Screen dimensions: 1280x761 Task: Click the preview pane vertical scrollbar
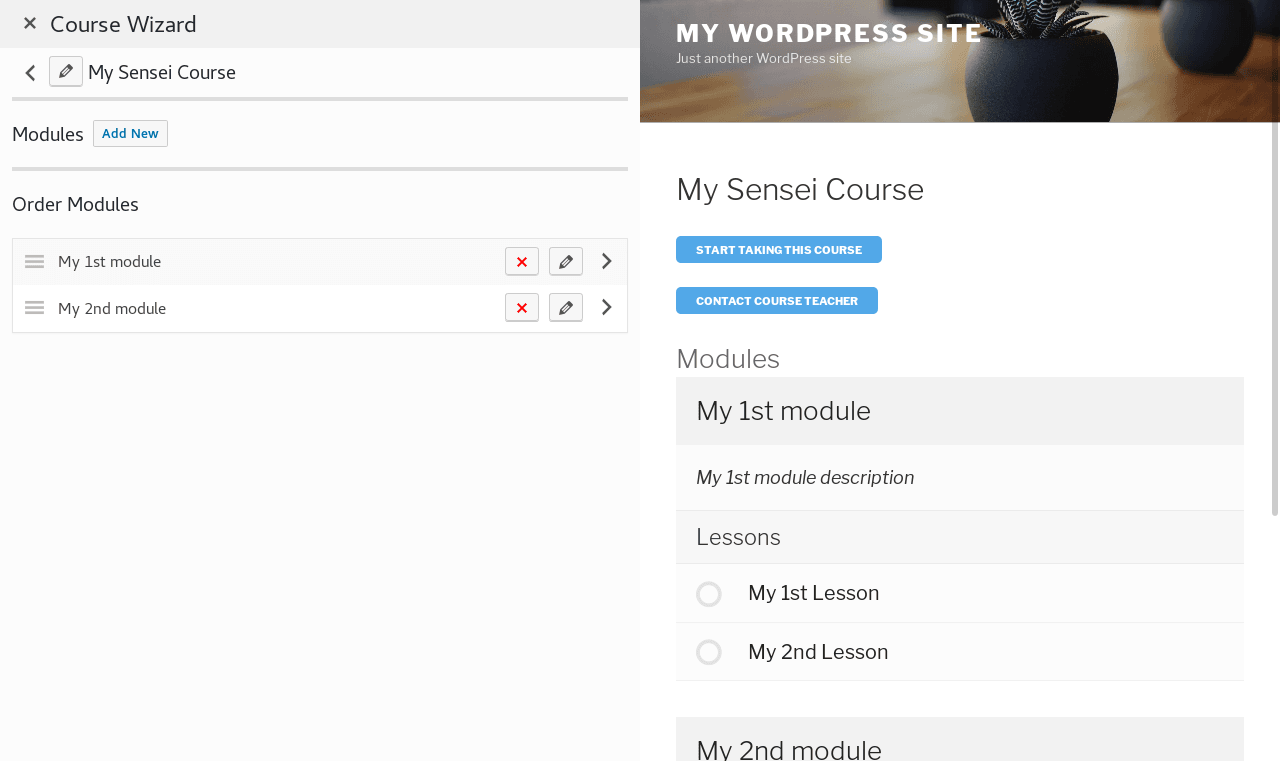coord(1274,320)
